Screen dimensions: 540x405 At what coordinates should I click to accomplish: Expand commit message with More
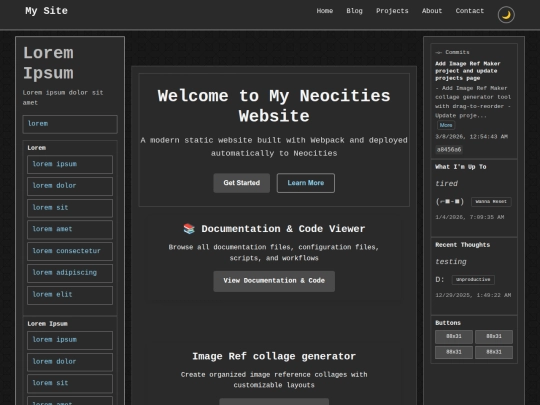coord(446,125)
